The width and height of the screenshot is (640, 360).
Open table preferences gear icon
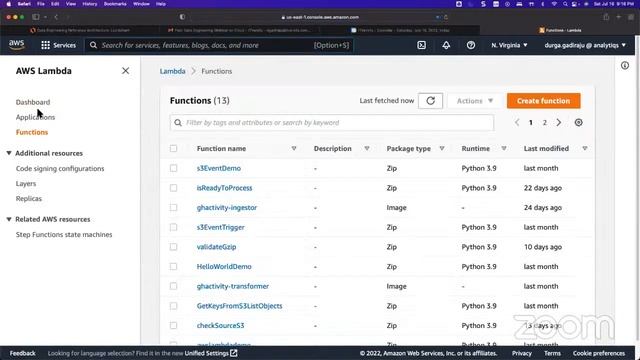click(578, 122)
